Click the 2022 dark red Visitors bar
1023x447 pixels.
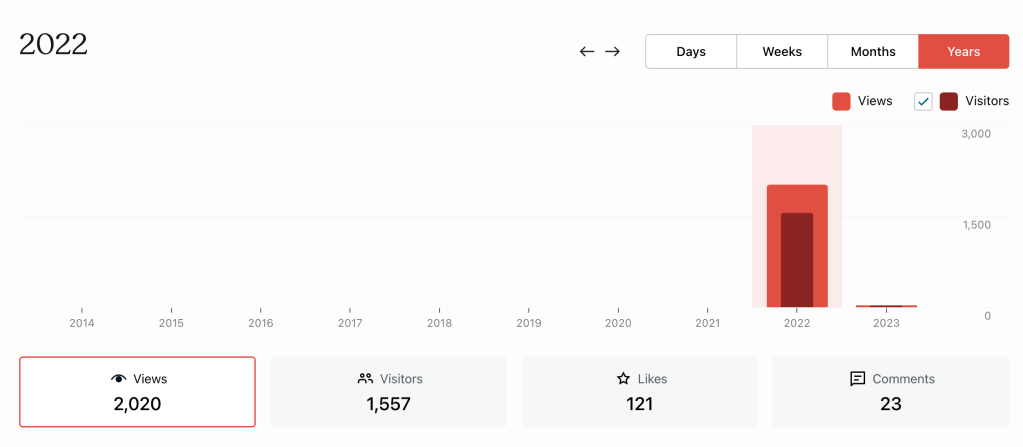[x=797, y=260]
